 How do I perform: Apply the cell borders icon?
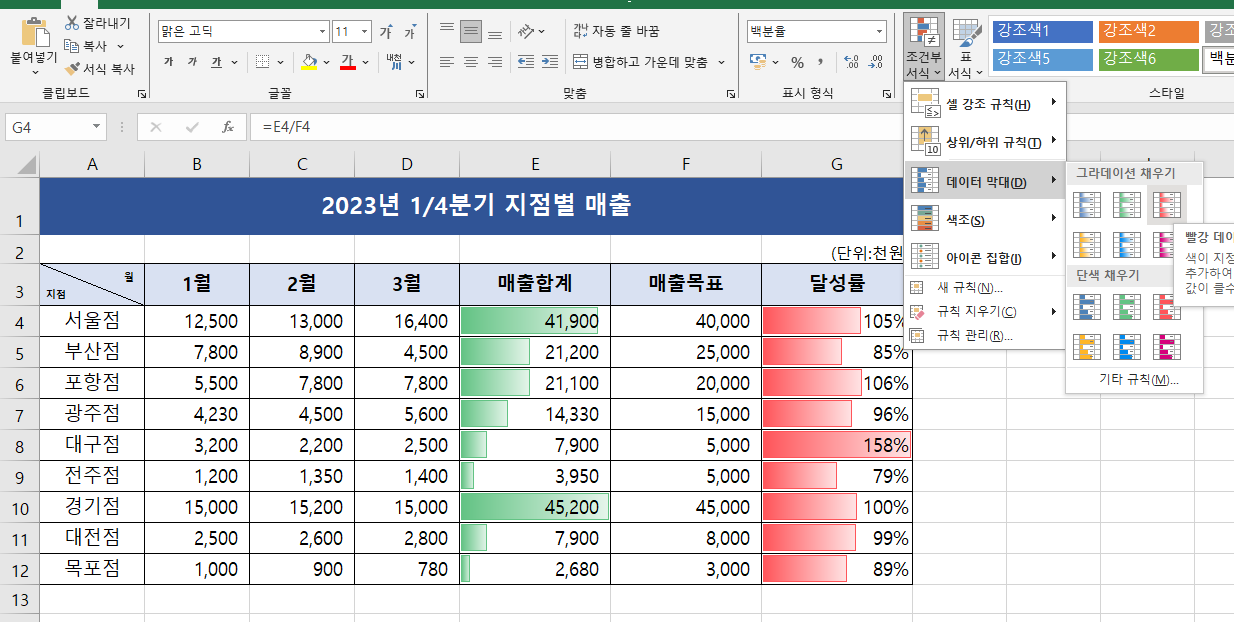(262, 62)
